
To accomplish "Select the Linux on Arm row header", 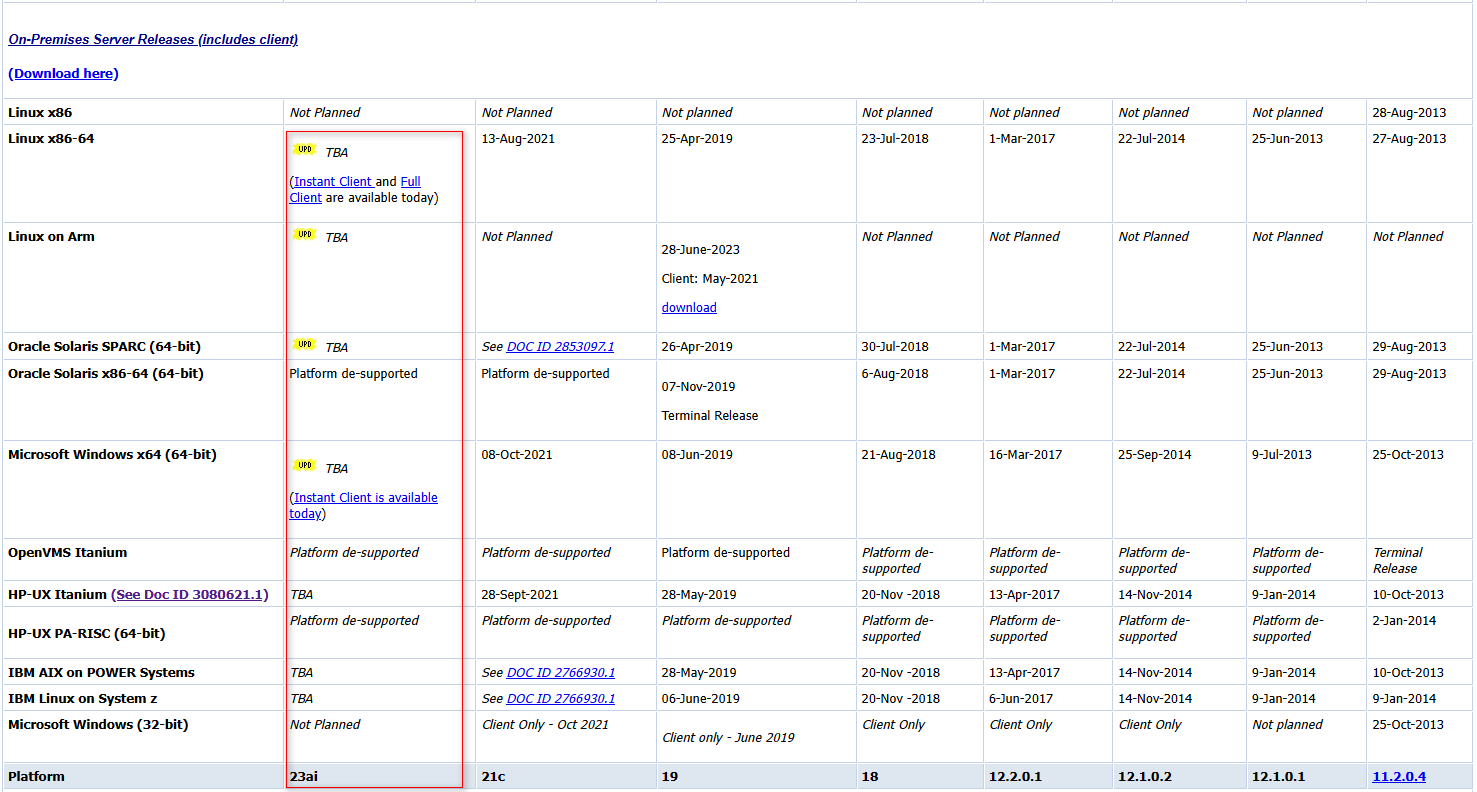I will click(x=51, y=237).
